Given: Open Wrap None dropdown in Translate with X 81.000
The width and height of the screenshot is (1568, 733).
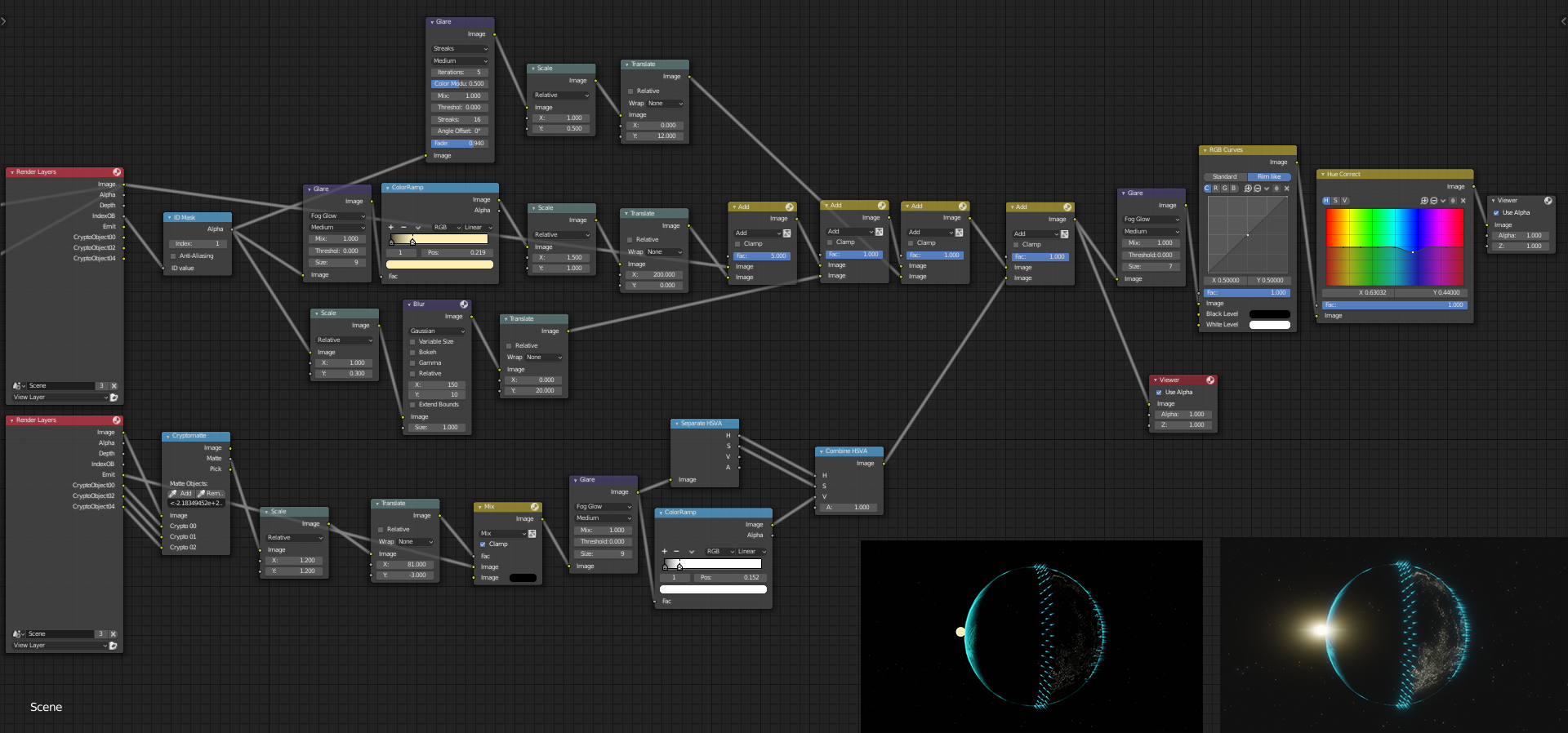Looking at the screenshot, I should [416, 542].
